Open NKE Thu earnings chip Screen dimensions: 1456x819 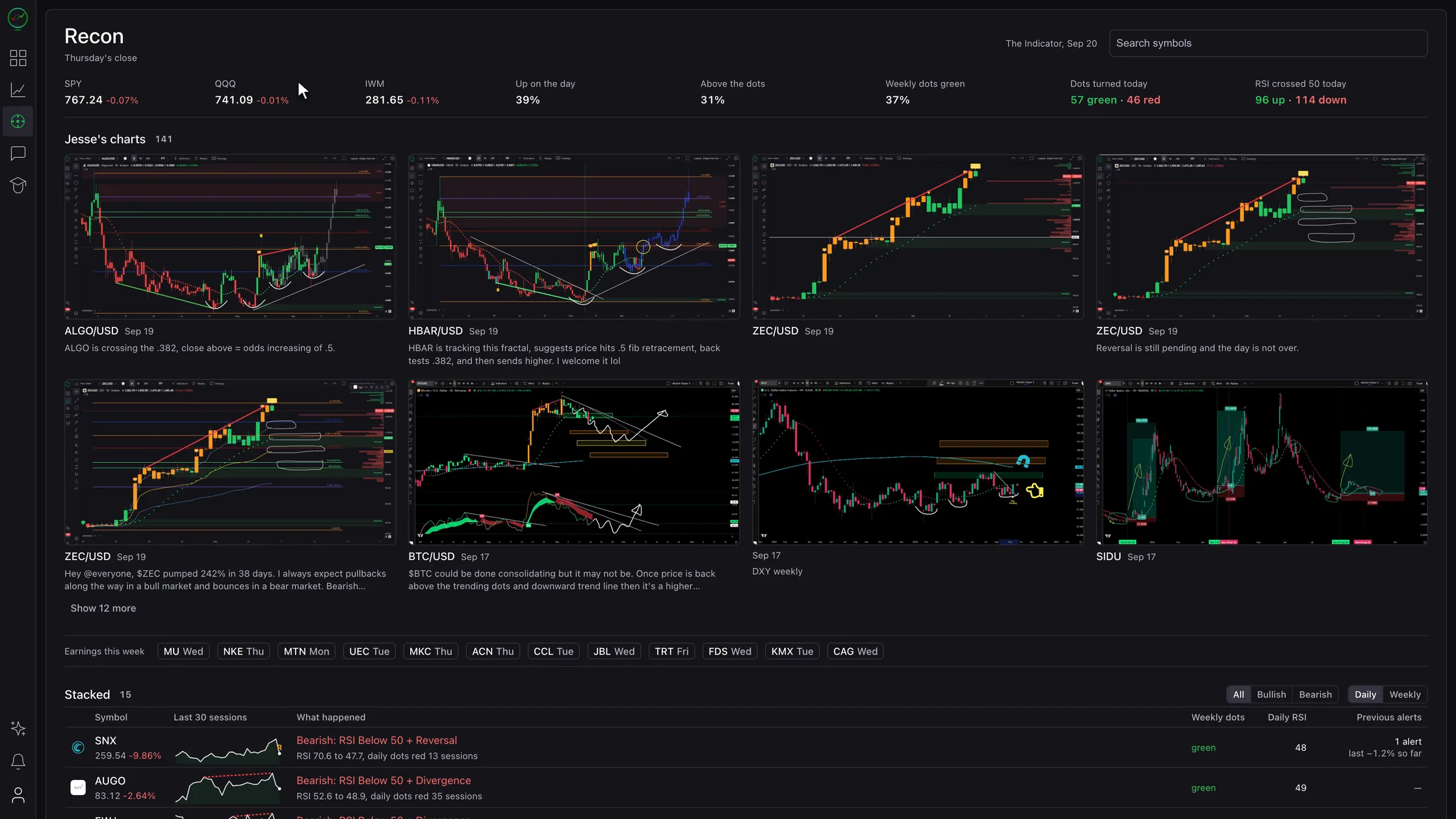pos(244,651)
